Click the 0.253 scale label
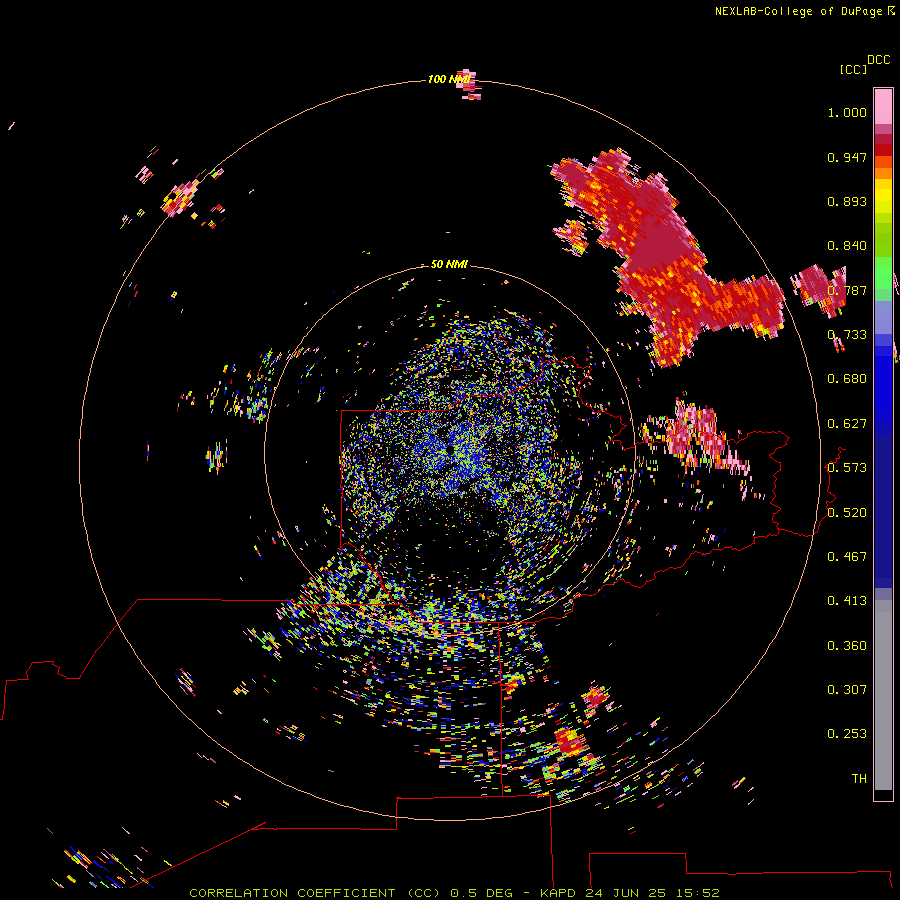900x900 pixels. point(847,734)
